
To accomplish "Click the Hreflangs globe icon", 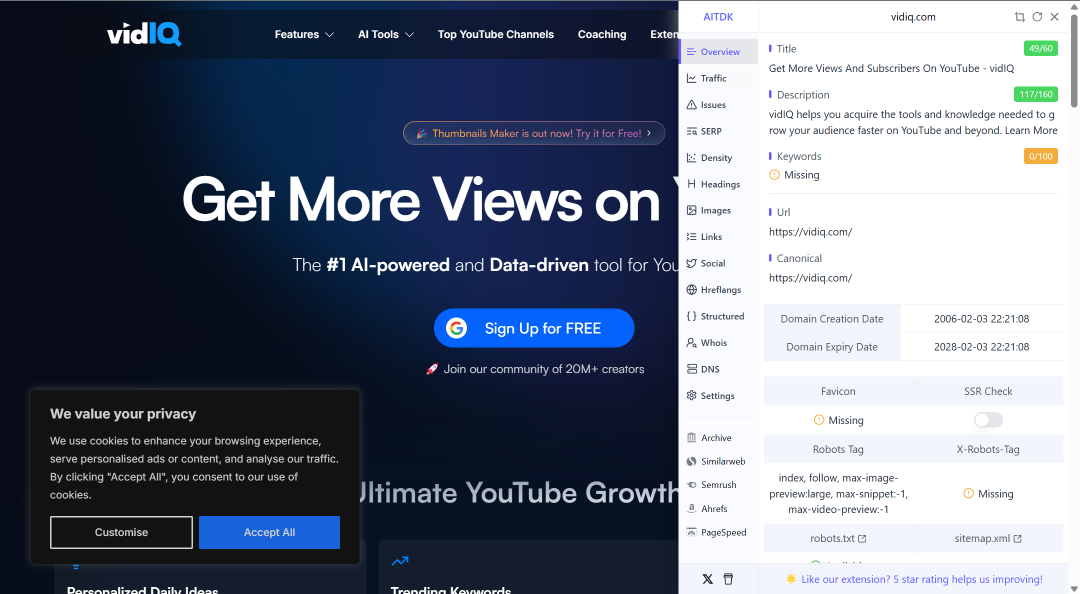I will [x=692, y=289].
